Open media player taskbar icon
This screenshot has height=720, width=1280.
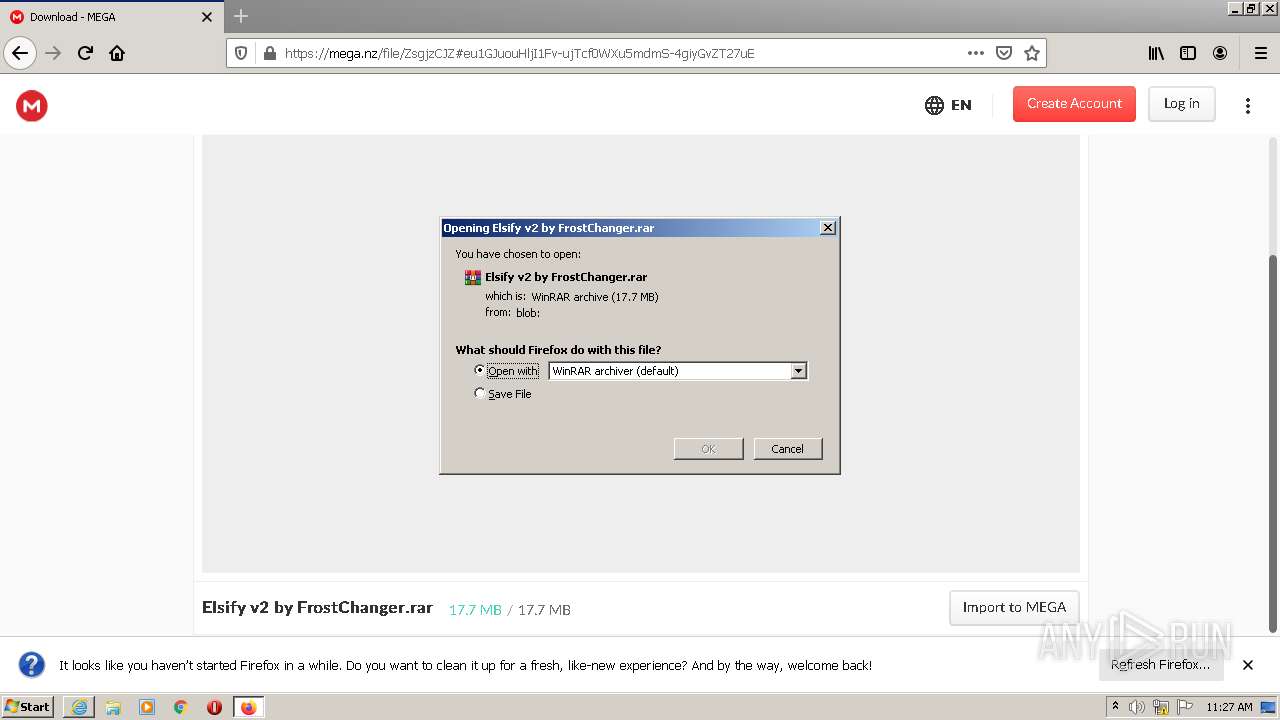[x=147, y=707]
